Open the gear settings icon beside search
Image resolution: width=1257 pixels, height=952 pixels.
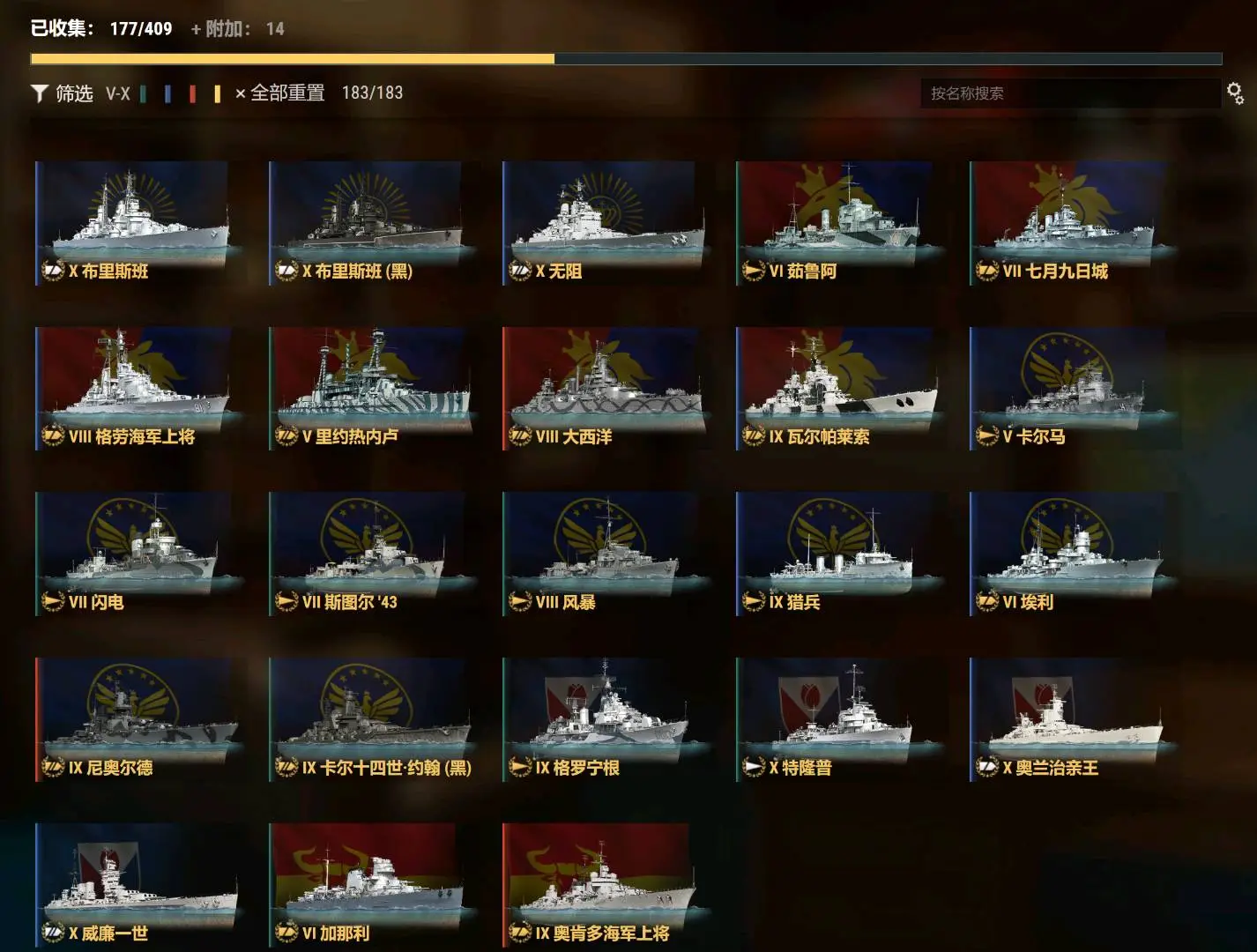coord(1235,93)
